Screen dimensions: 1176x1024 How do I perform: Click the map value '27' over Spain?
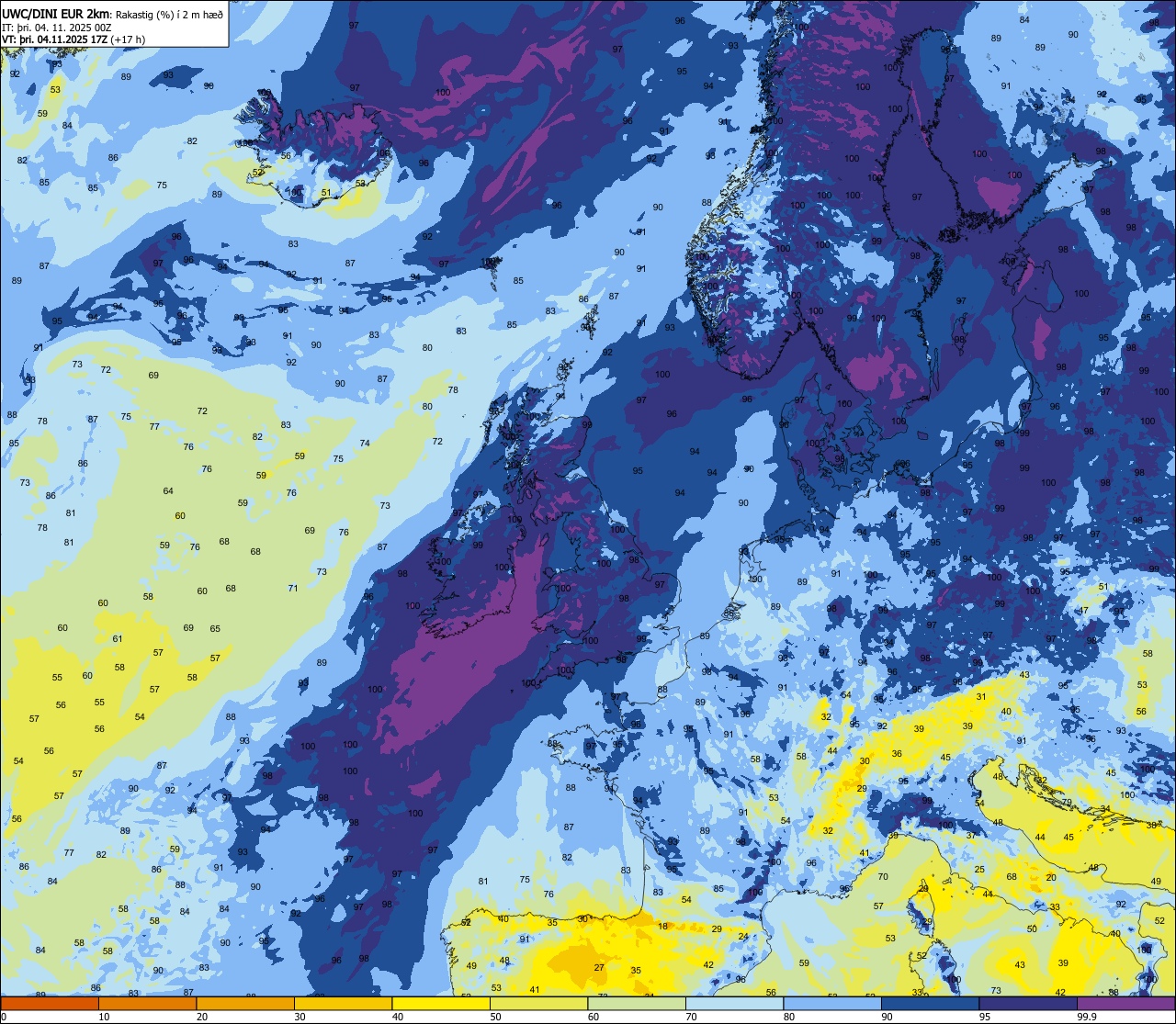(599, 967)
